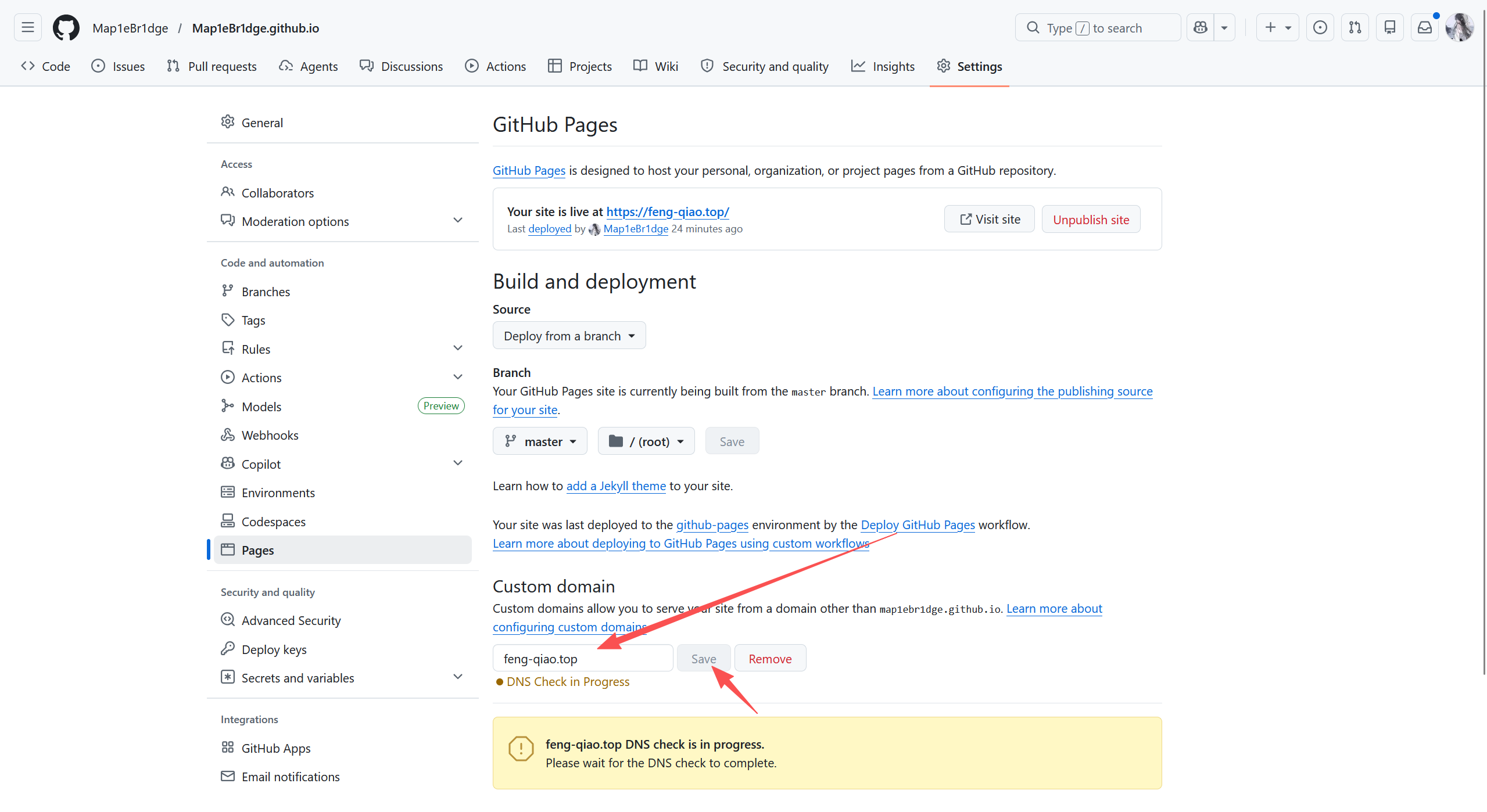Screen dimensions: 1487x812
Task: Open the / (root) folder dropdown
Action: tap(646, 441)
